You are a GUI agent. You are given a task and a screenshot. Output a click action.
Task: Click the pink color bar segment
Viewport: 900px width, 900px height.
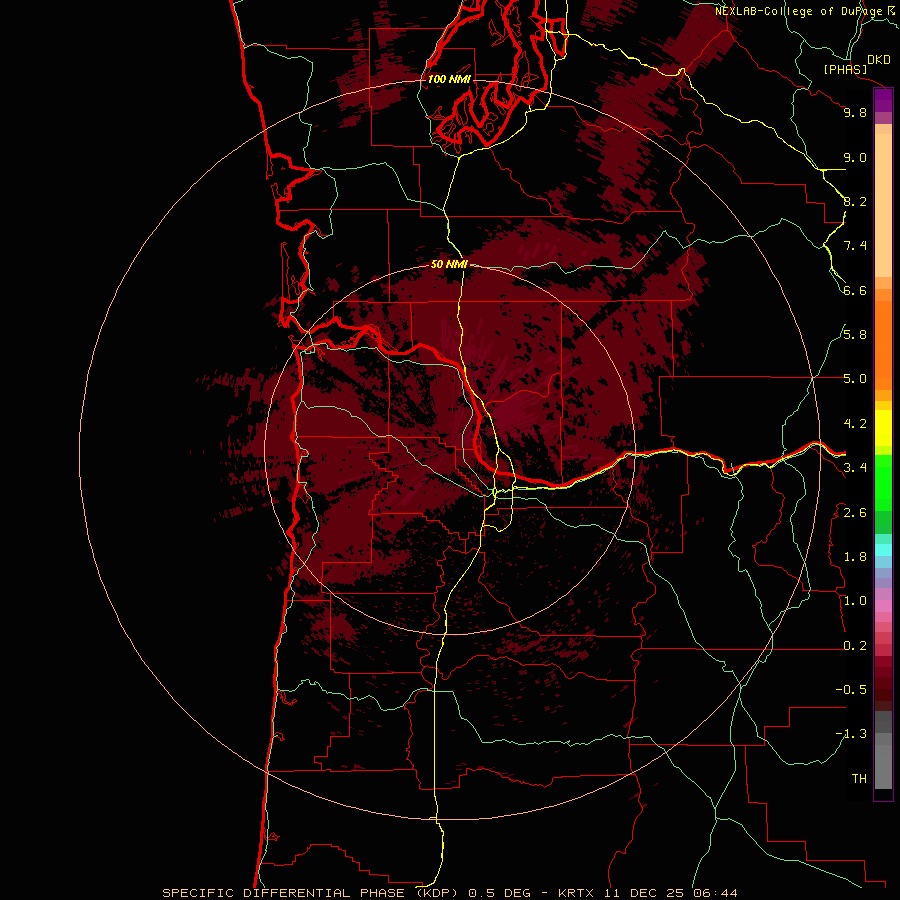(x=883, y=606)
